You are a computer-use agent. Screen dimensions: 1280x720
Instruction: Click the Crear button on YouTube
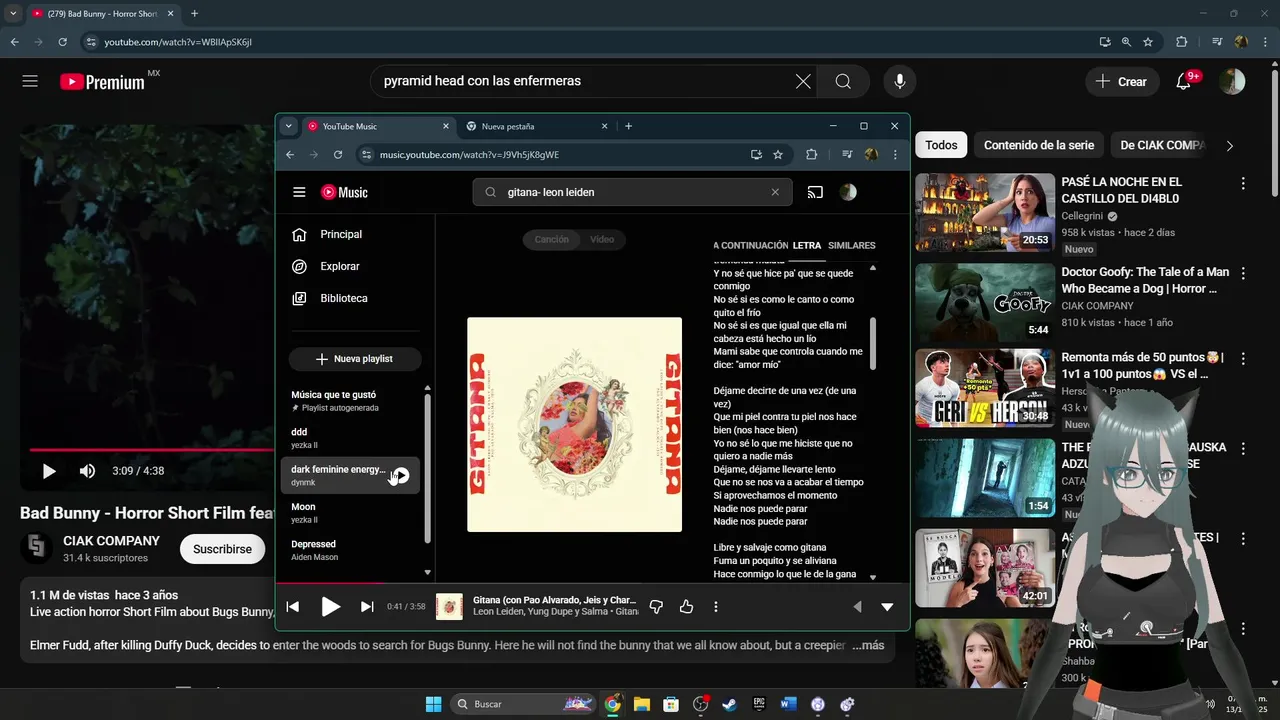click(1122, 81)
